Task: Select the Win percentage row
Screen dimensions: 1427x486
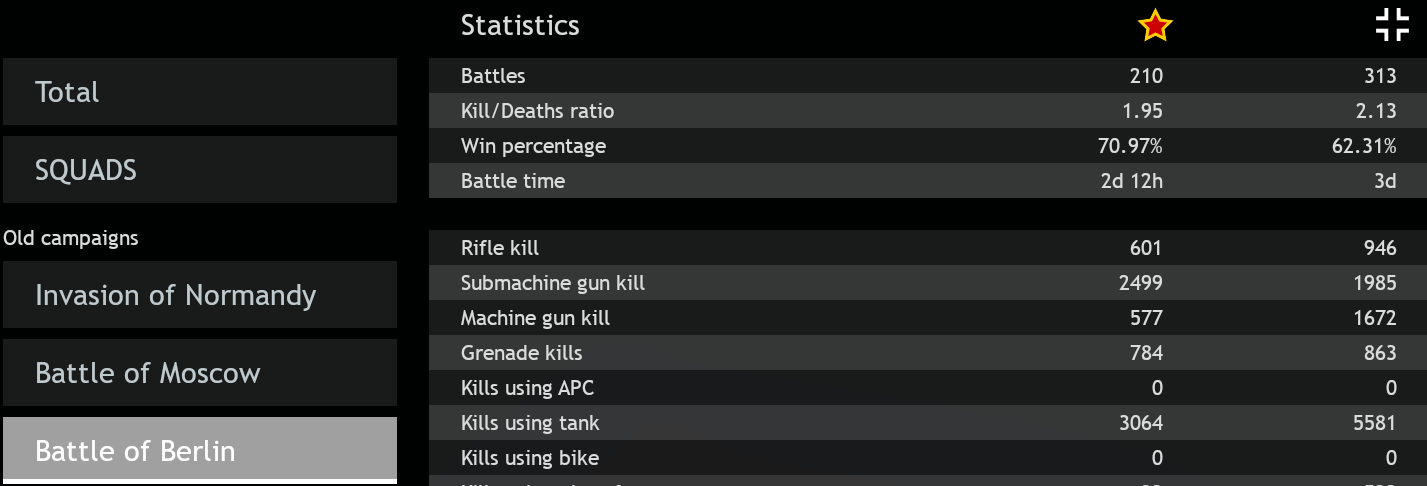Action: pos(928,145)
